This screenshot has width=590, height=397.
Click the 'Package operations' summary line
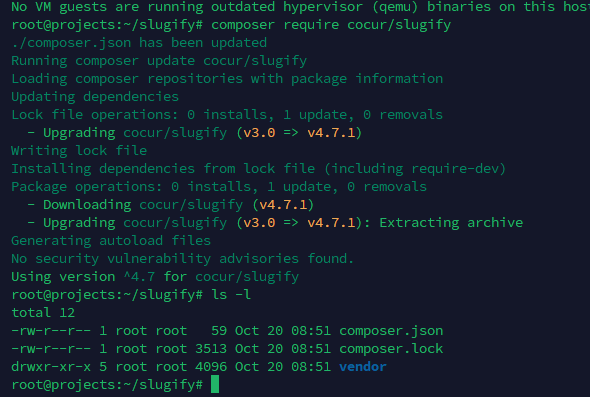(219, 187)
